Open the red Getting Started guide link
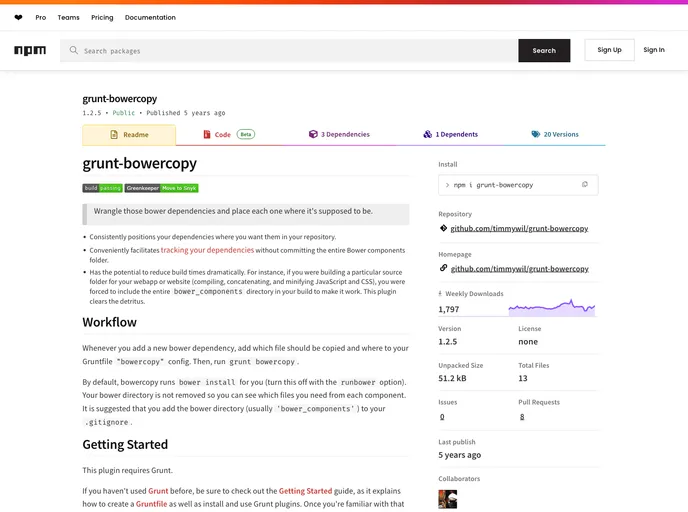The image size is (688, 512). 305,491
